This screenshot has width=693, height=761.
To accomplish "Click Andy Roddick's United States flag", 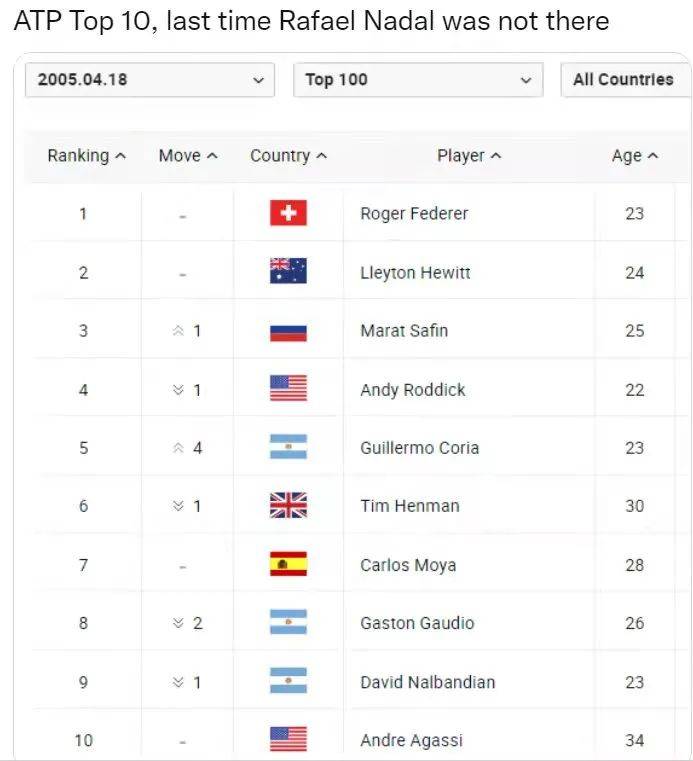I will (x=288, y=388).
